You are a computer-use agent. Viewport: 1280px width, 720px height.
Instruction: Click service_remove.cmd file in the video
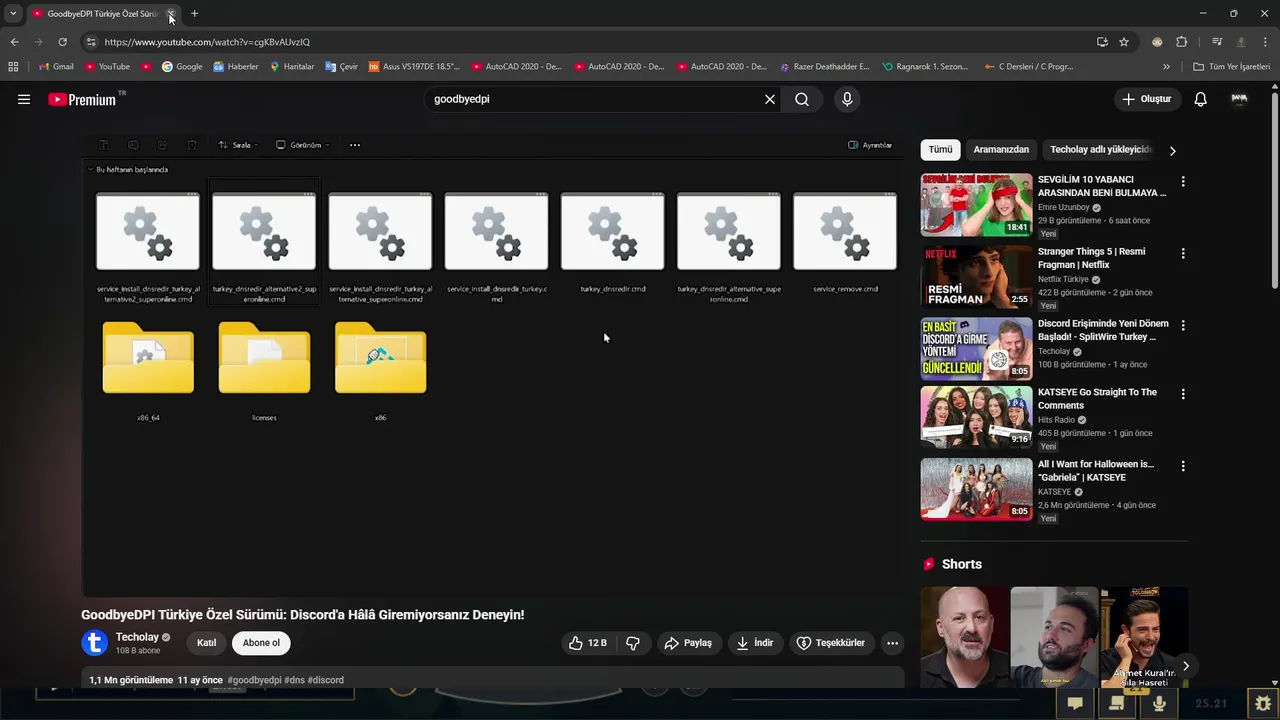845,243
